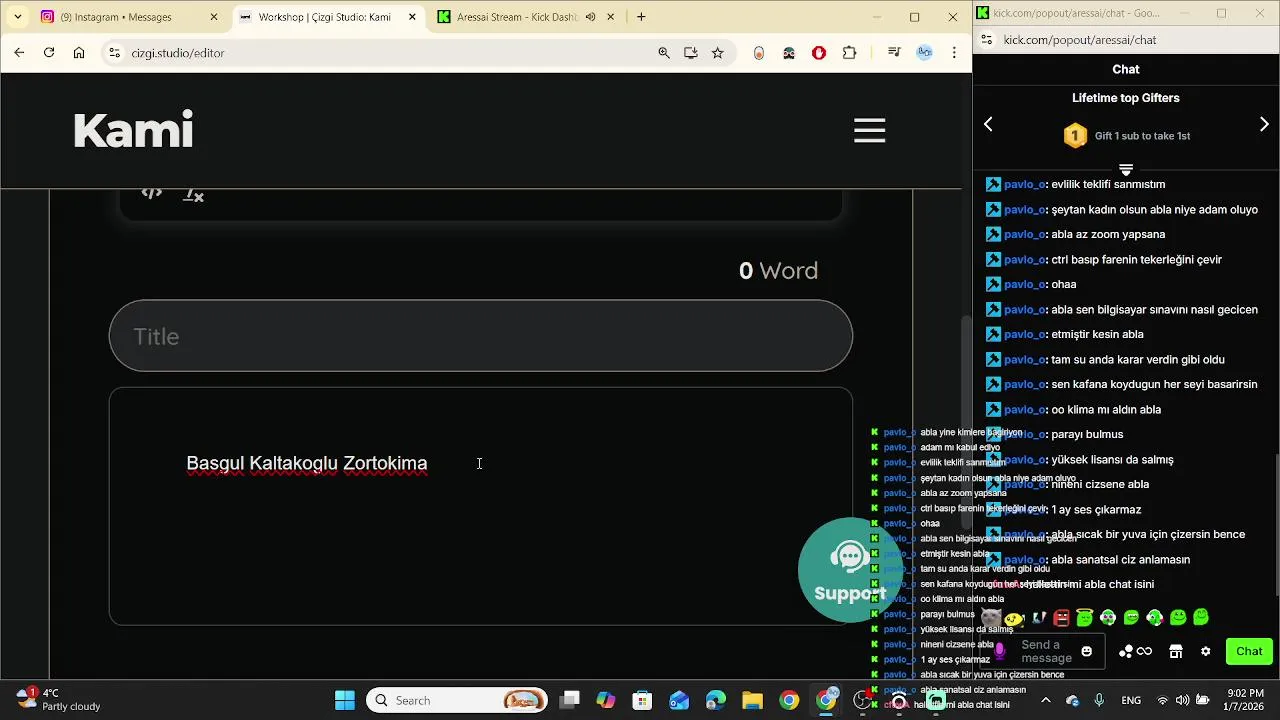This screenshot has height=720, width=1280.
Task: View site information for cizgi.studio
Action: 114,53
